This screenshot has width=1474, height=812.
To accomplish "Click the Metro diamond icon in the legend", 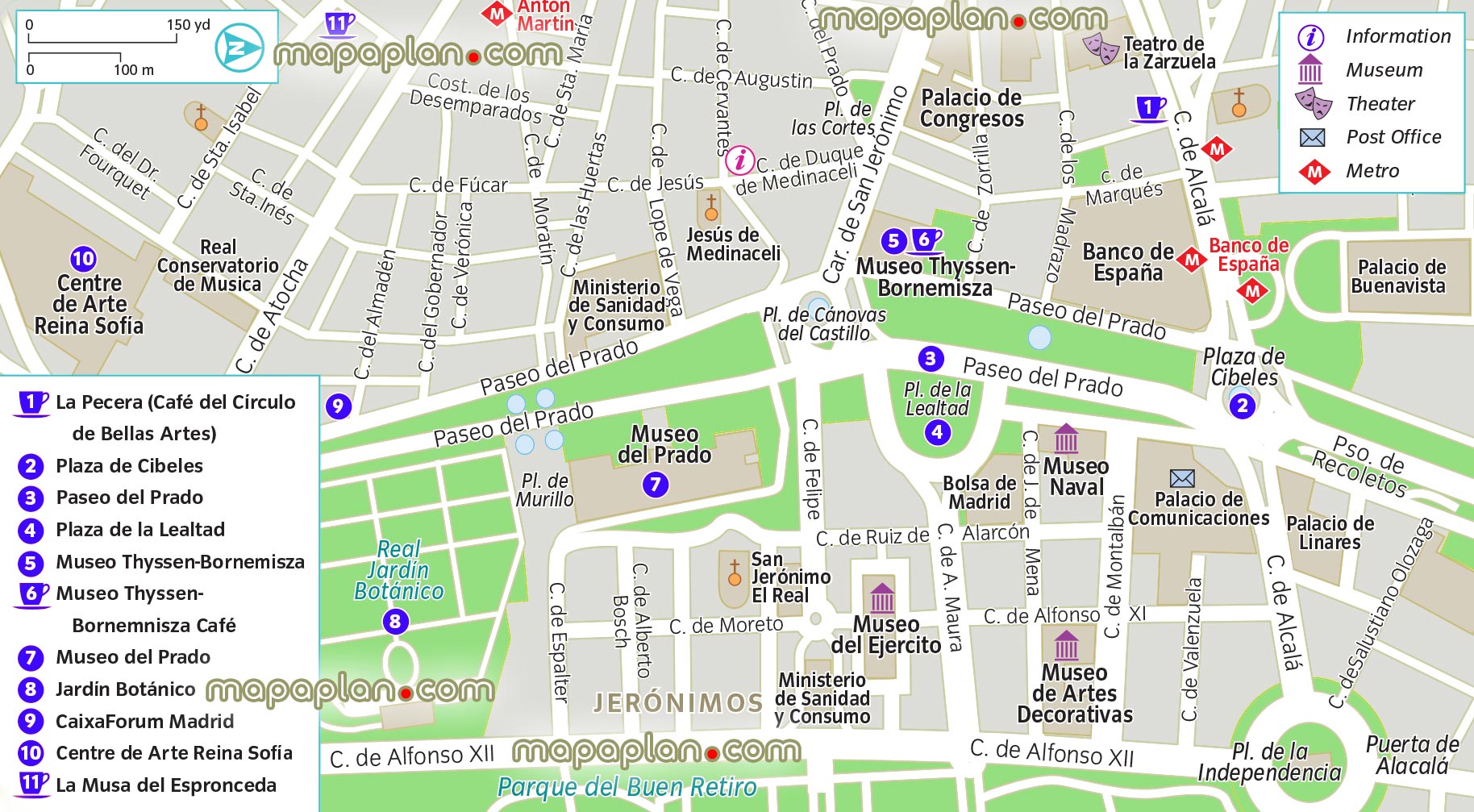I will (x=1314, y=171).
